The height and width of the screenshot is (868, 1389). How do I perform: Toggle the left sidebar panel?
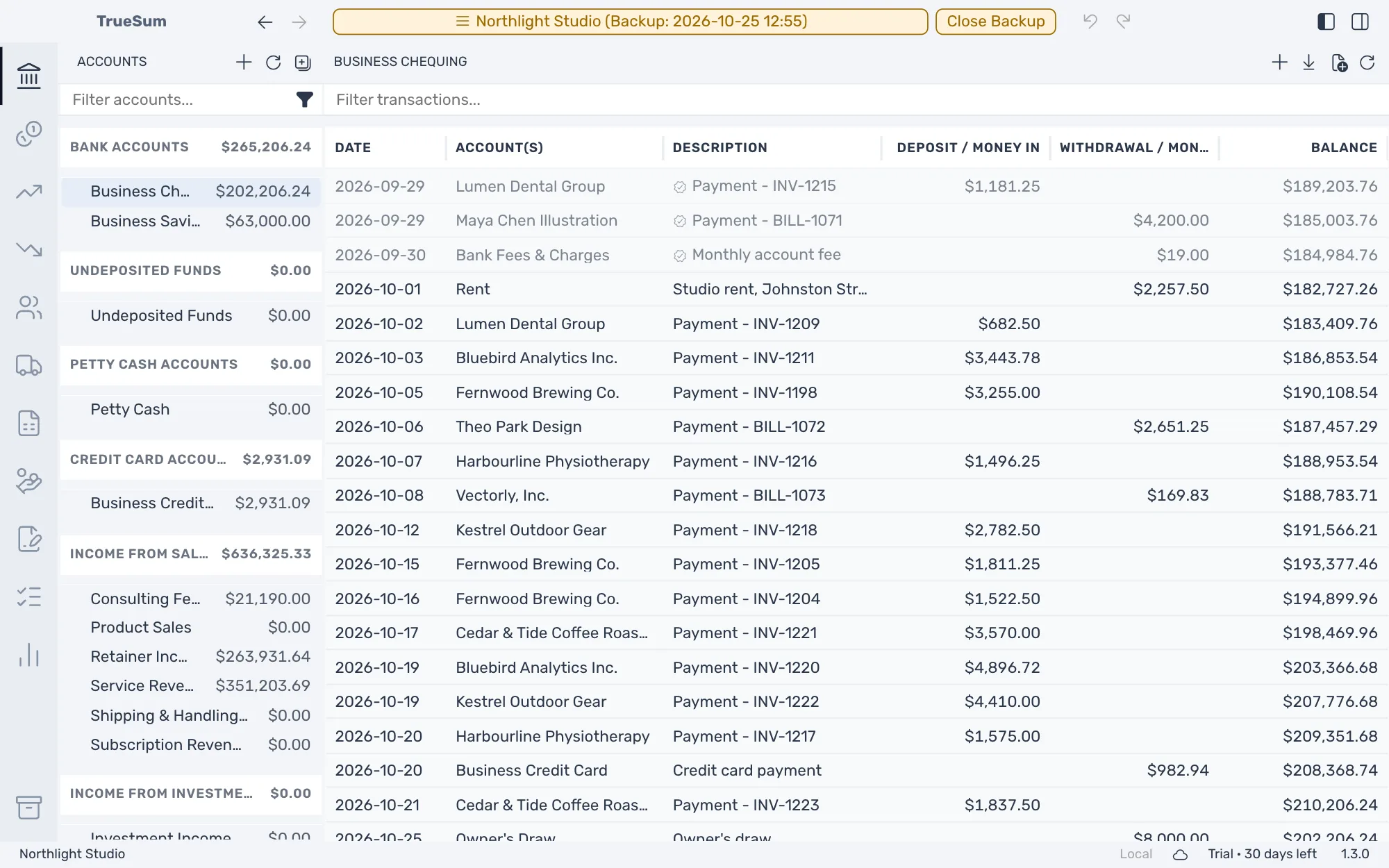[1326, 22]
